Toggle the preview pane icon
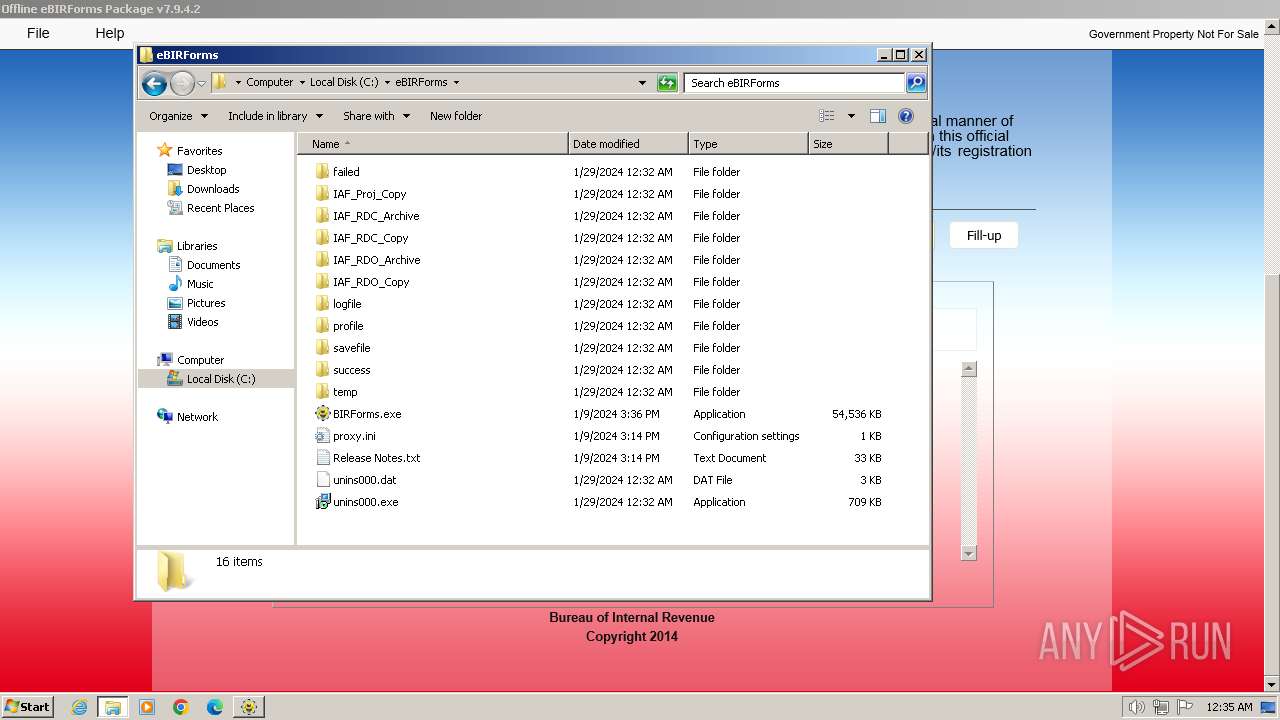The width and height of the screenshot is (1280, 720). click(878, 116)
